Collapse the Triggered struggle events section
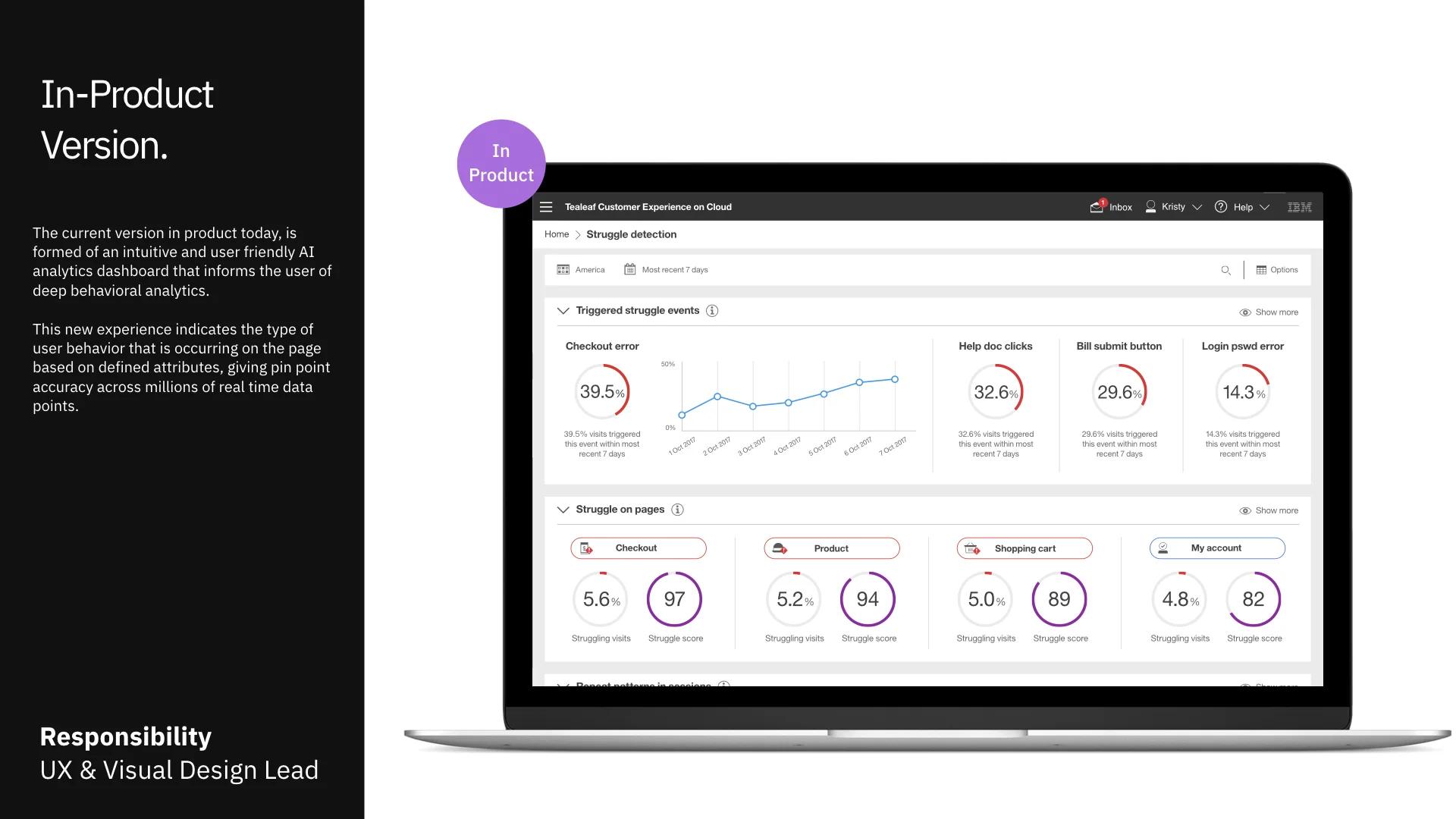Viewport: 1456px width, 819px height. tap(563, 311)
